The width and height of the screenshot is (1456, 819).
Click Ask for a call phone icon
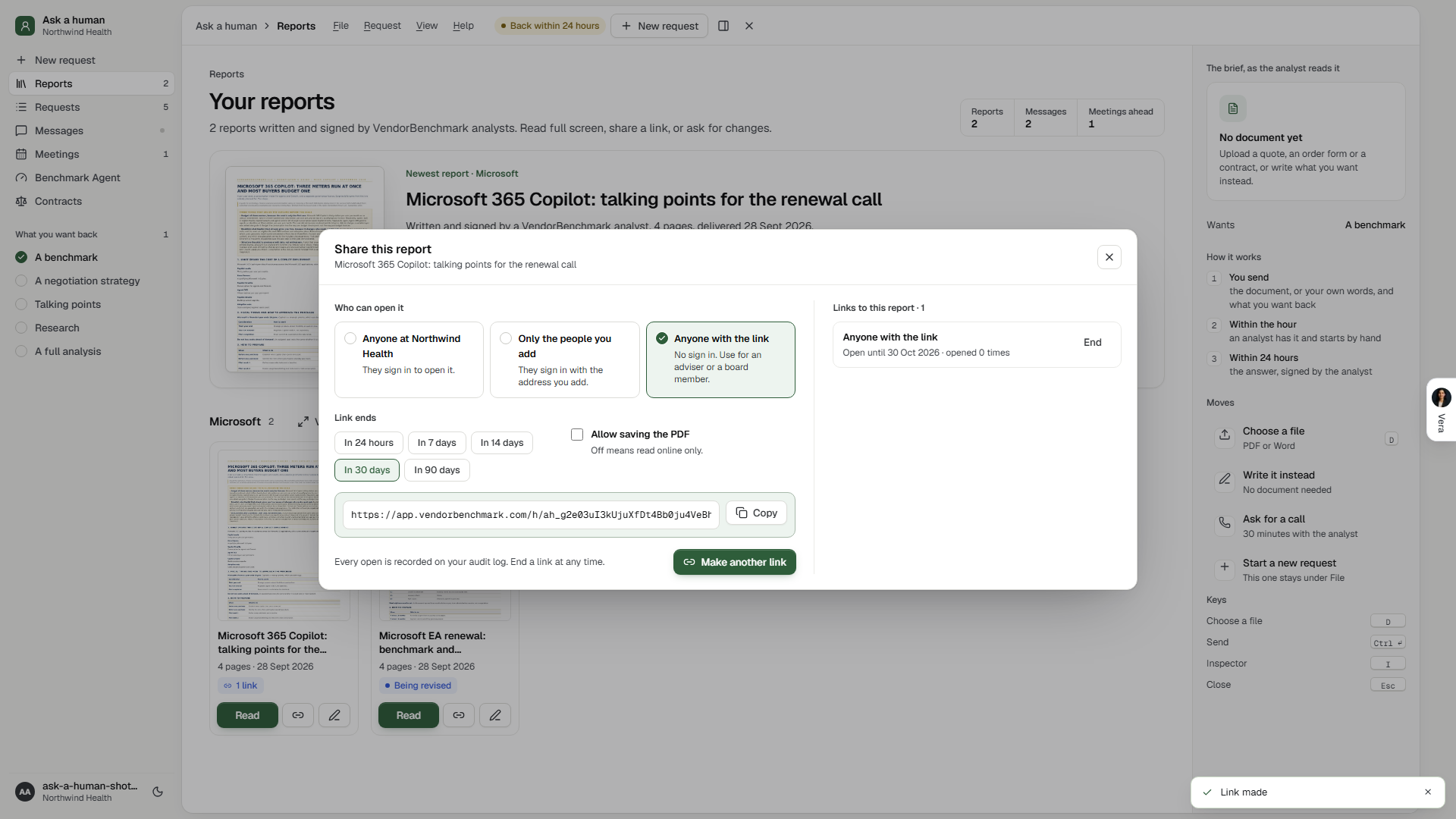(1225, 523)
